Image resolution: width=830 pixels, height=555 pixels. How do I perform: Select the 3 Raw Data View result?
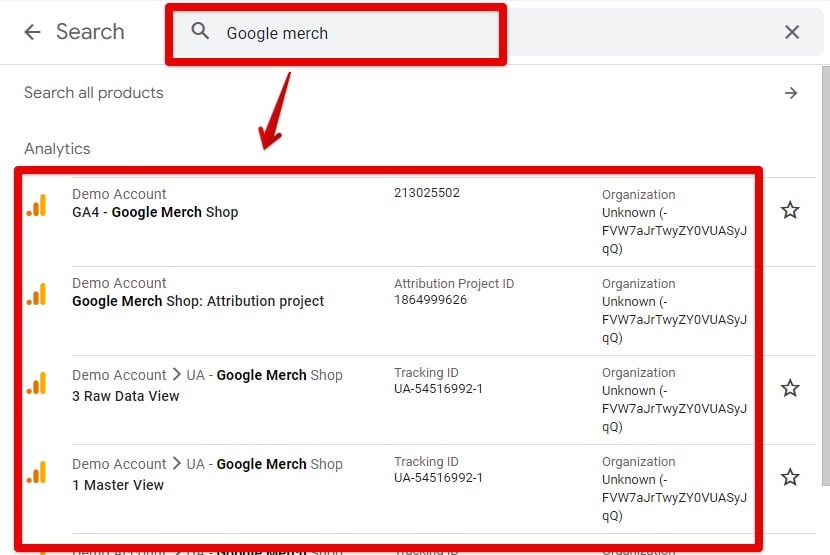(125, 396)
